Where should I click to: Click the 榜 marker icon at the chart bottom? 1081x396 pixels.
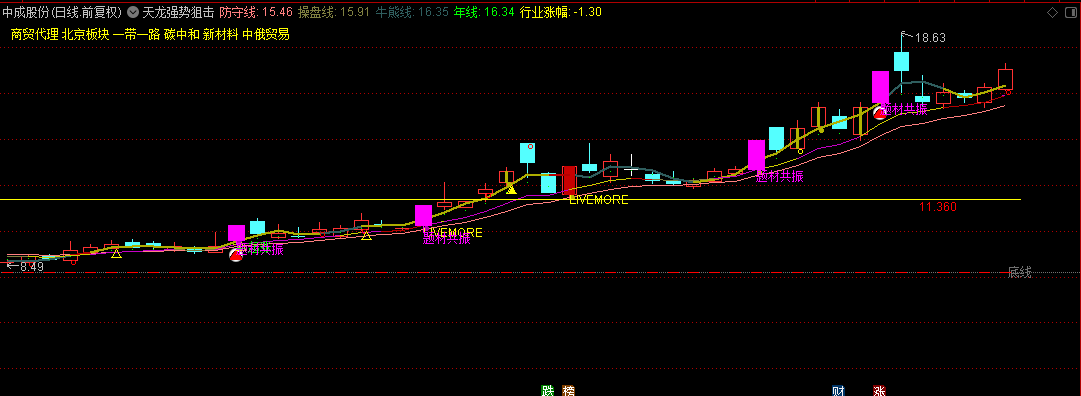click(568, 390)
